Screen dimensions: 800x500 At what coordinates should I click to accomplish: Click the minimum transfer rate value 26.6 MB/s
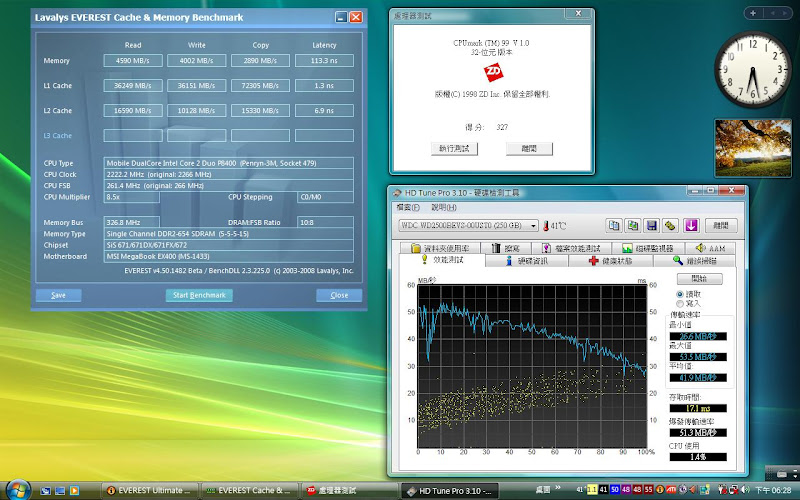coord(697,337)
